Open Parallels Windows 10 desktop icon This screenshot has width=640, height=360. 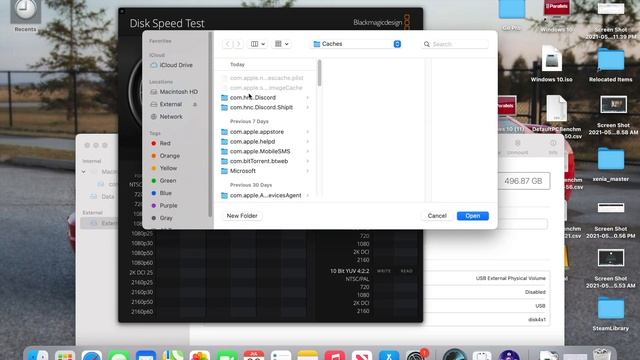coord(556,16)
